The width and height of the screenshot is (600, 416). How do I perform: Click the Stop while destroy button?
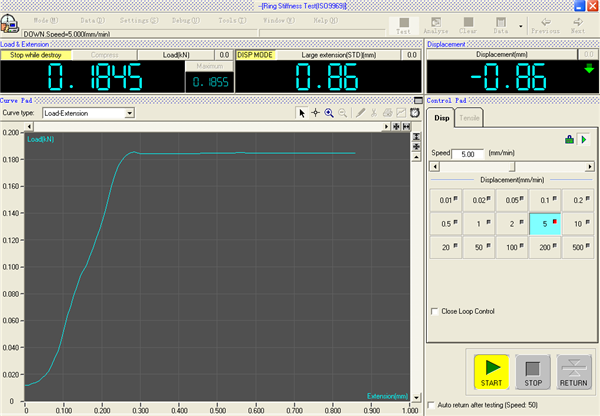click(29, 55)
